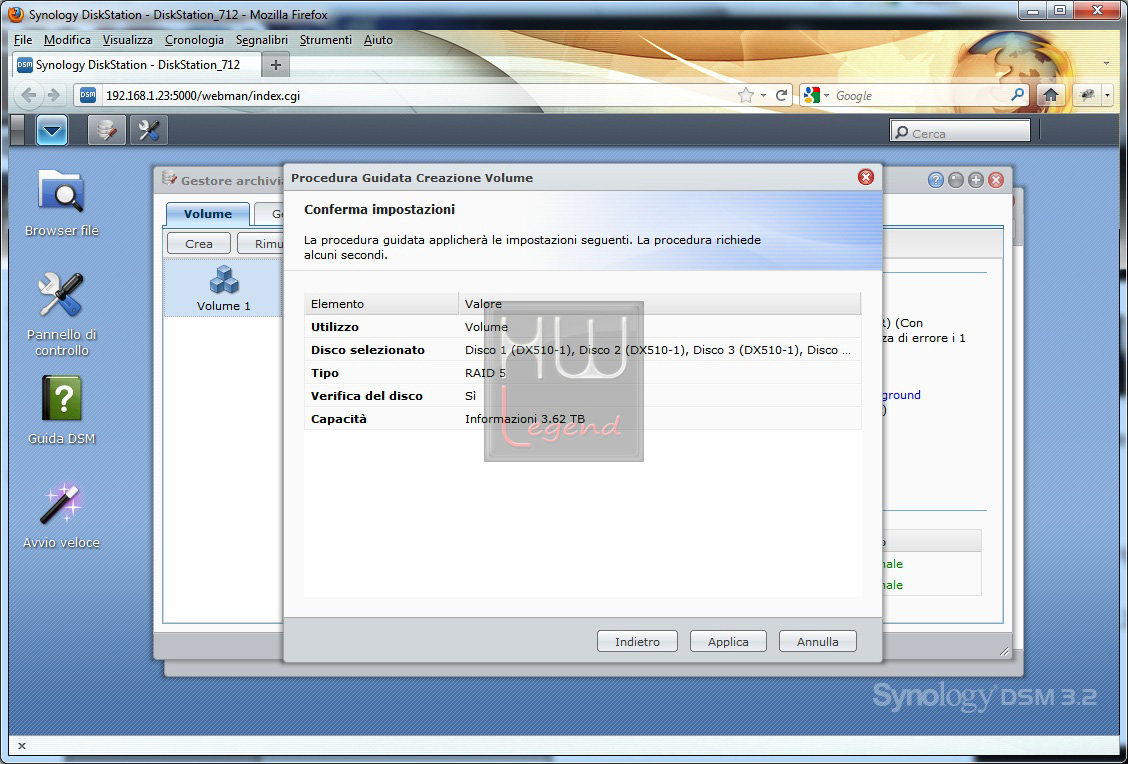The image size is (1128, 764).
Task: Click Crea button in Gestore archiviazione
Action: click(x=199, y=243)
